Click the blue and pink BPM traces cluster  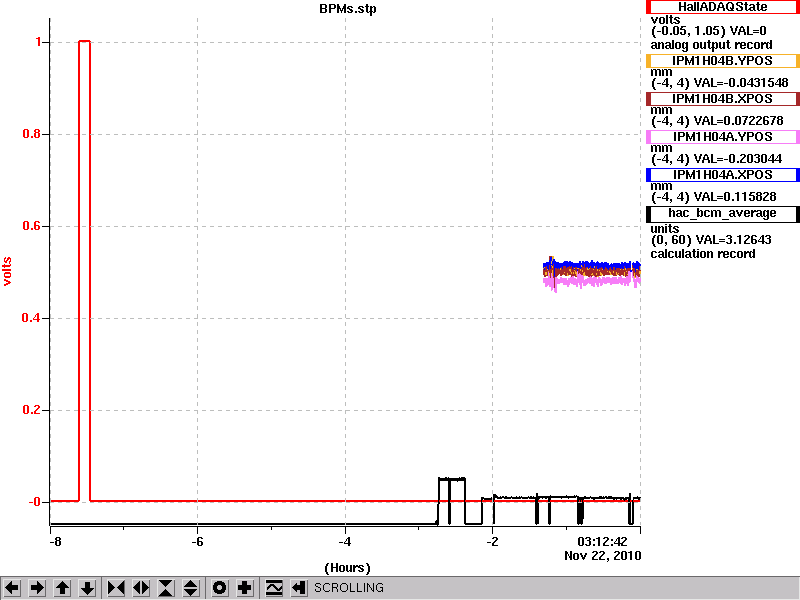click(592, 273)
